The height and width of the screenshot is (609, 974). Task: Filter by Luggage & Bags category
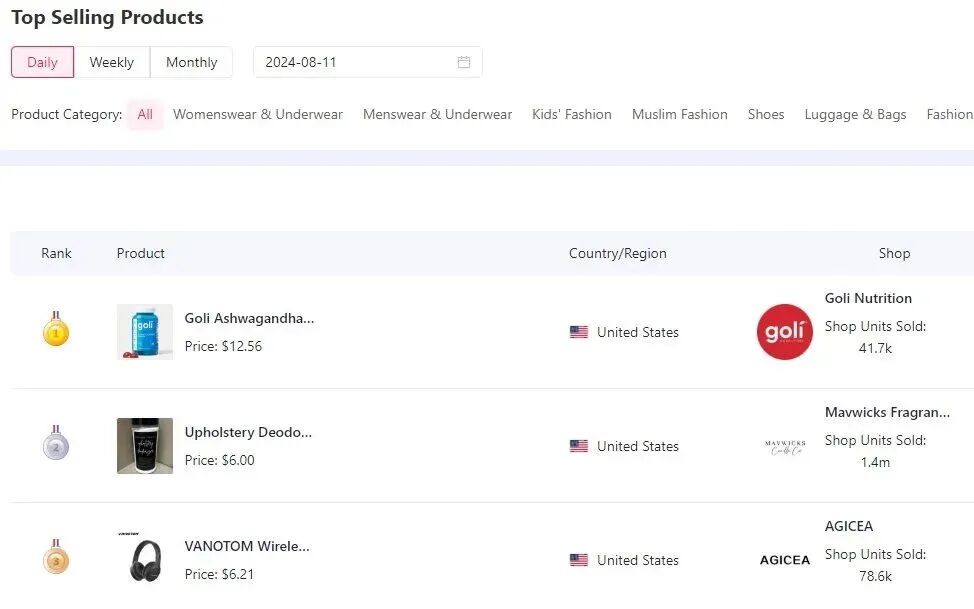pyautogui.click(x=855, y=114)
